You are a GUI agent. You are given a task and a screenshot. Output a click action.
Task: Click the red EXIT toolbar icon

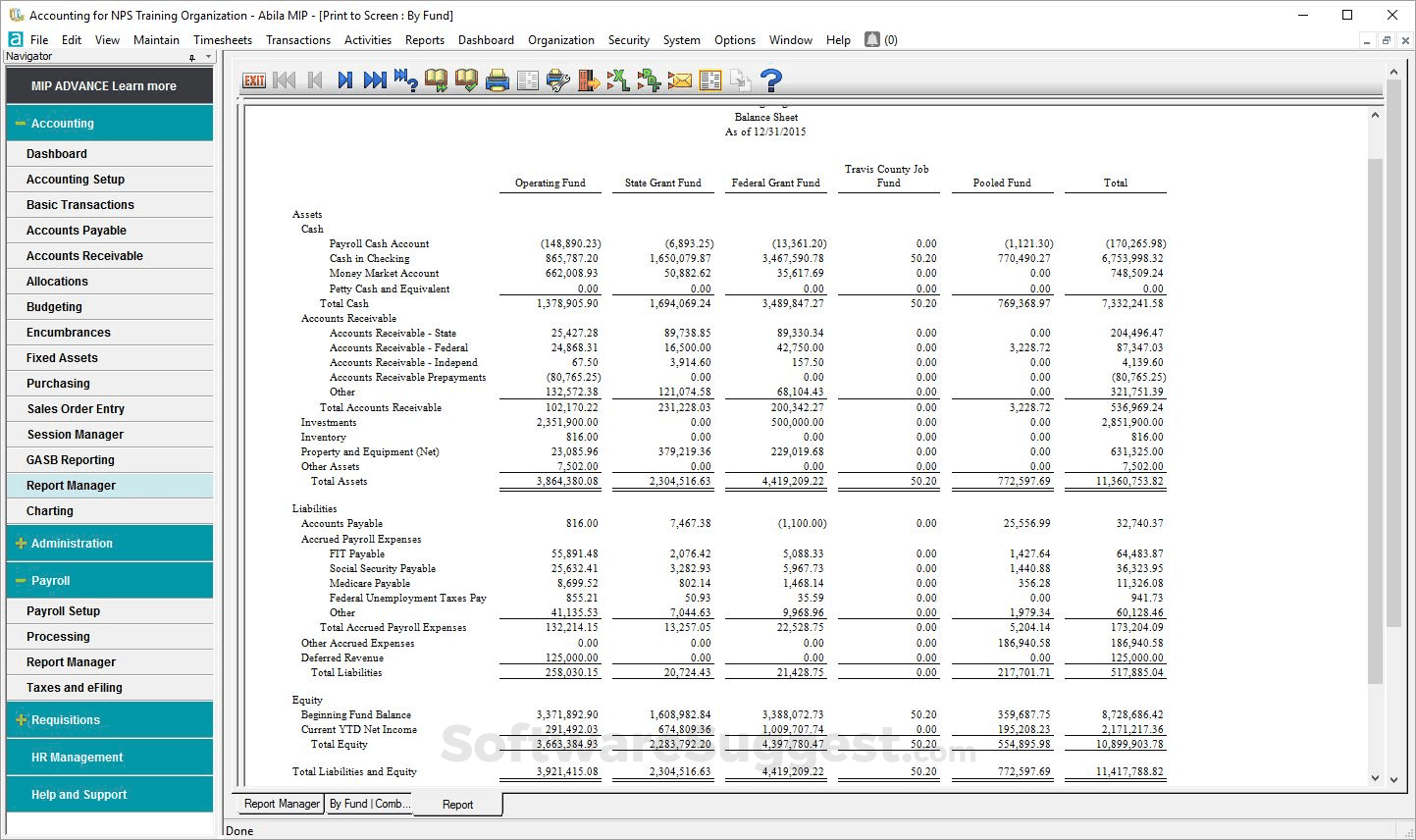(254, 80)
